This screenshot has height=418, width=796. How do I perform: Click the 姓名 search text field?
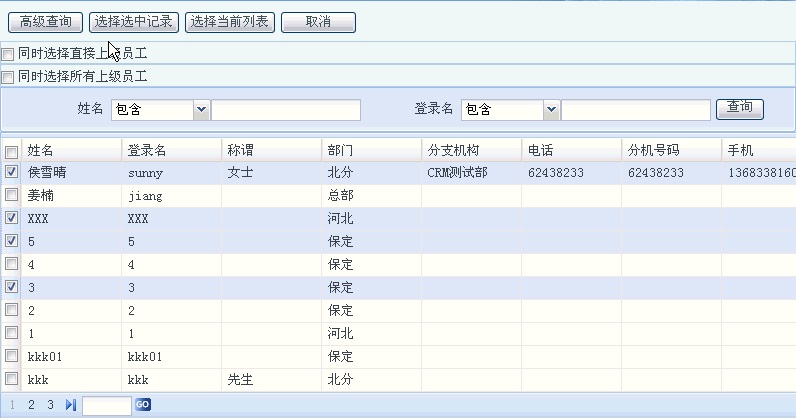click(285, 109)
